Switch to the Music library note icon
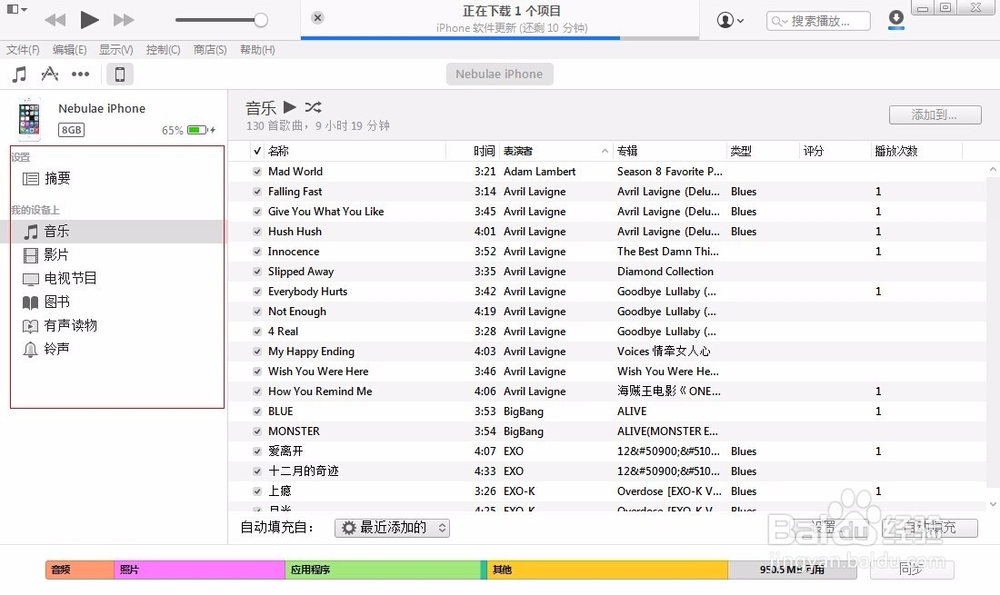Viewport: 1000px width, 595px height. 20,75
